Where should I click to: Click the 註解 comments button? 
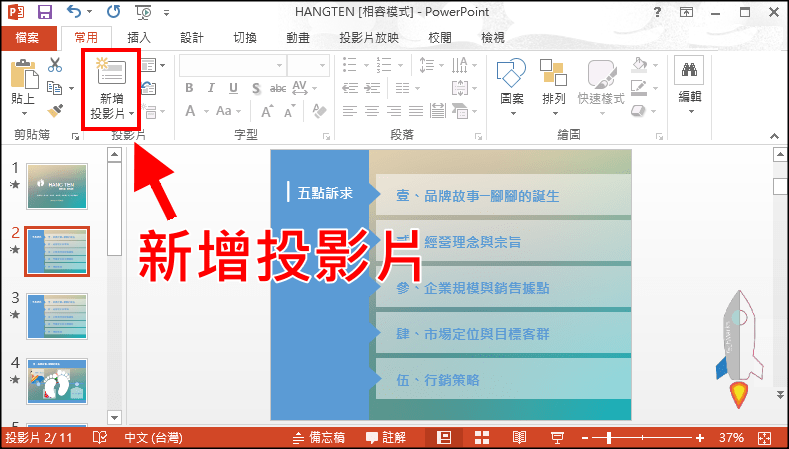[386, 437]
